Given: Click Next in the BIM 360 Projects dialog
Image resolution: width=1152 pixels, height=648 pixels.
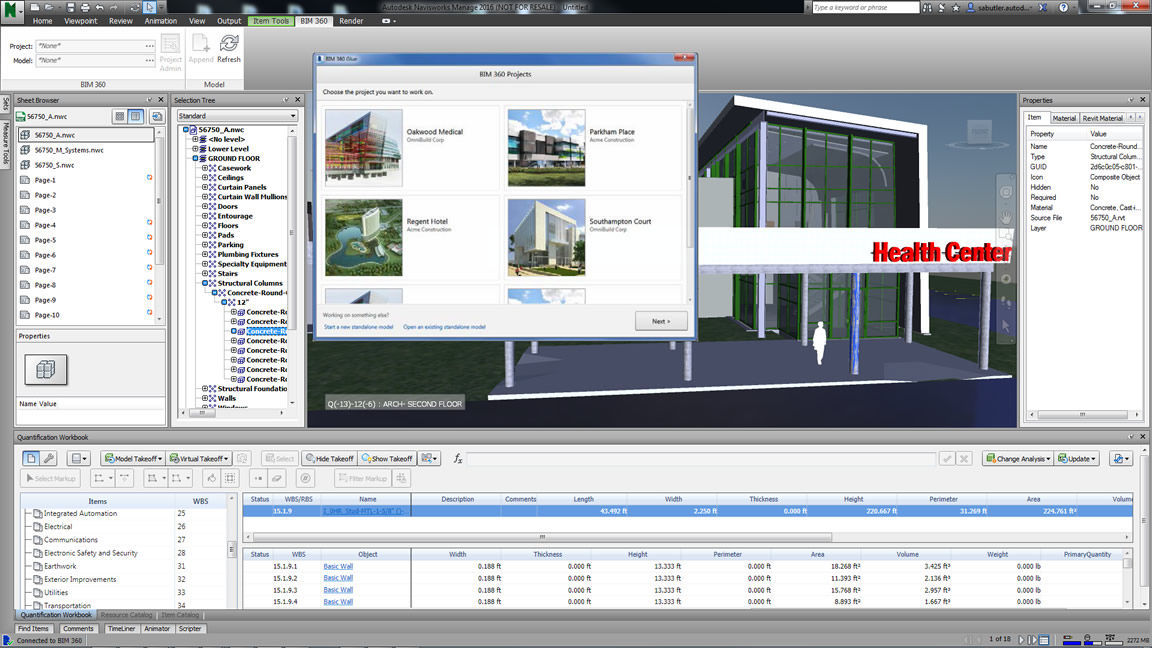Looking at the screenshot, I should point(661,321).
